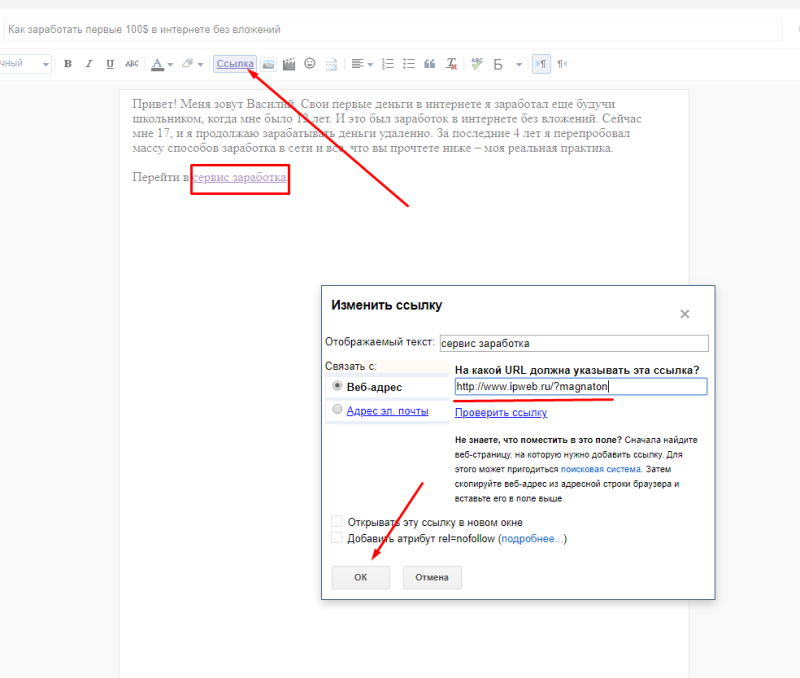Image resolution: width=800 pixels, height=678 pixels.
Task: Click the 'Ссылка' toolbar item
Action: click(x=235, y=64)
